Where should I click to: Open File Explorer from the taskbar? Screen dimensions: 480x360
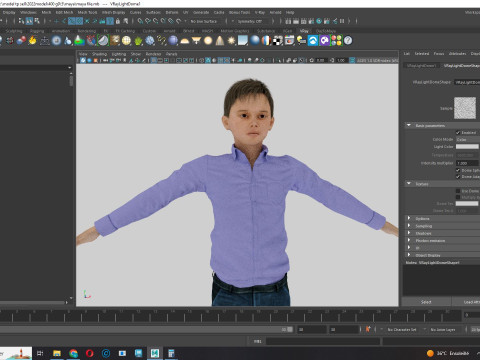coord(57,353)
